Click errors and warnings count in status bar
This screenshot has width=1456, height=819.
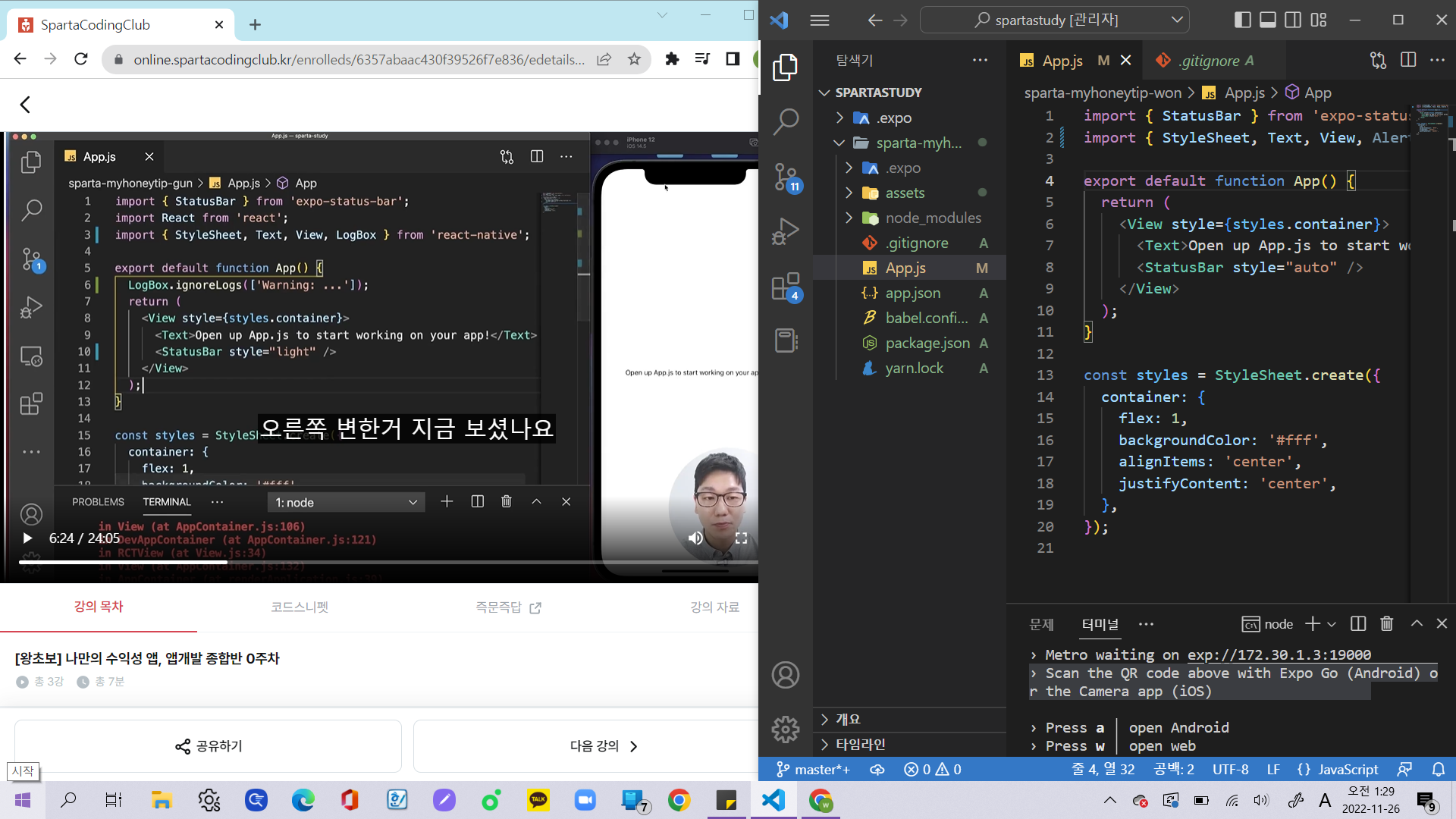pos(933,769)
